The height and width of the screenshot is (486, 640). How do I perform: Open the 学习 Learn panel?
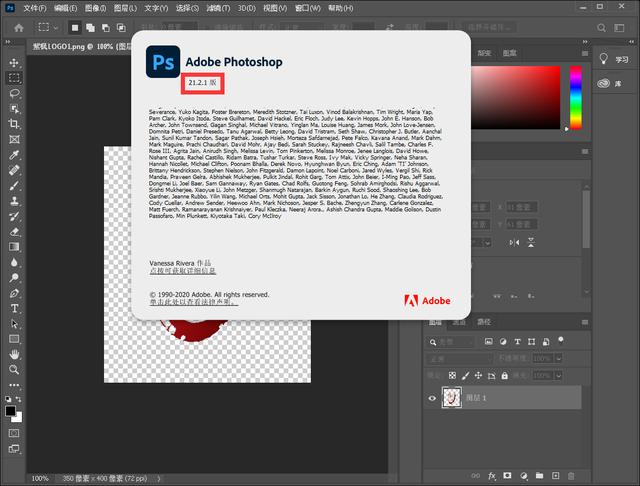point(615,60)
